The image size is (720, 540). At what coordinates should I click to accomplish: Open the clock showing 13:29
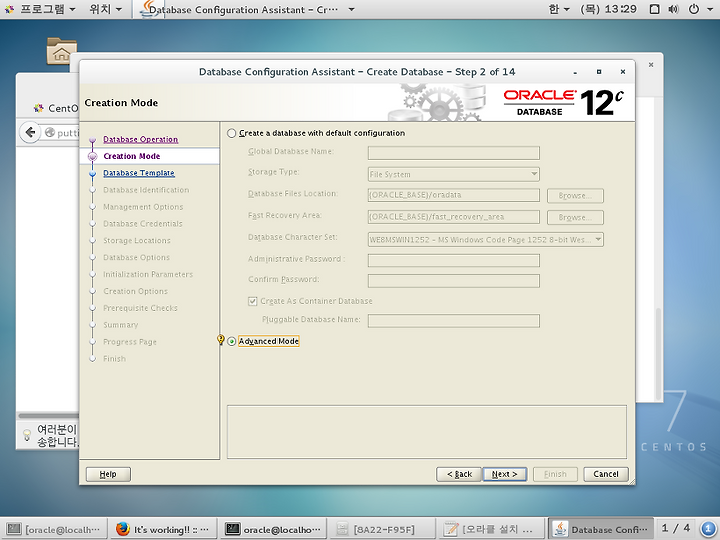608,9
